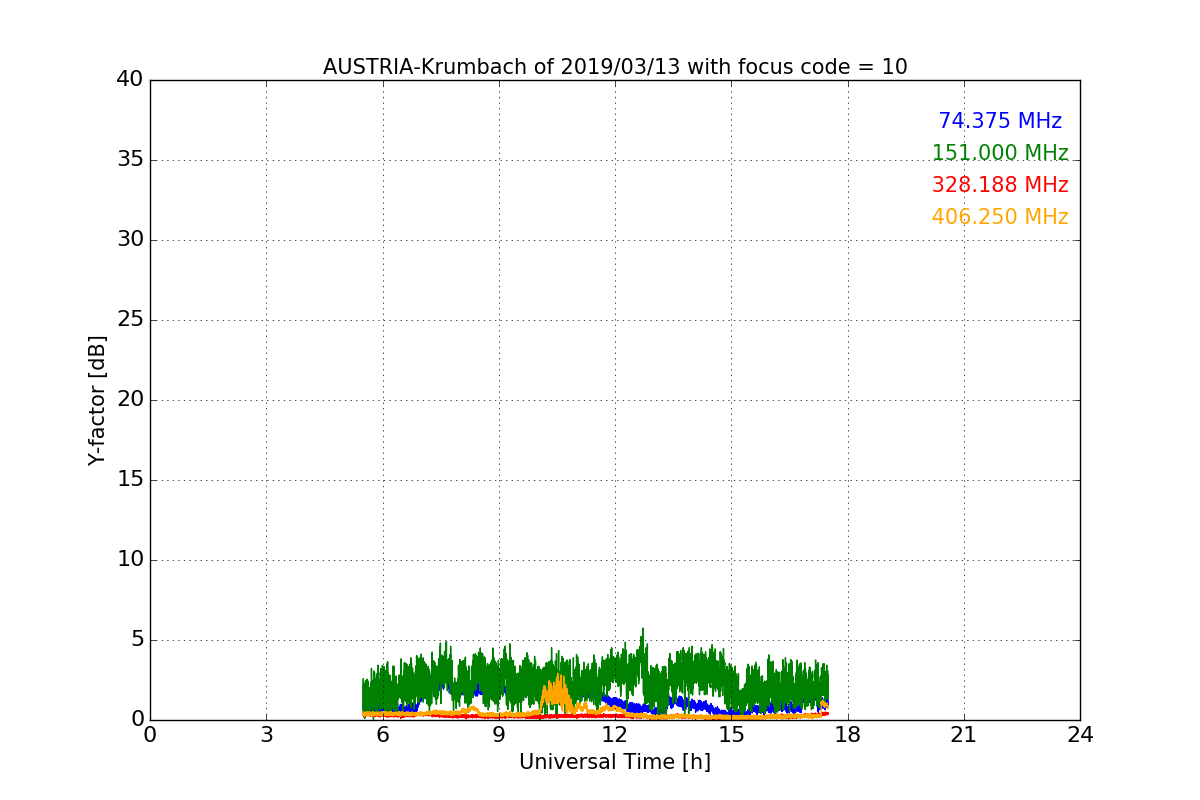1200x800 pixels.
Task: Select the 406.250 MHz legend label
Action: (x=1000, y=217)
